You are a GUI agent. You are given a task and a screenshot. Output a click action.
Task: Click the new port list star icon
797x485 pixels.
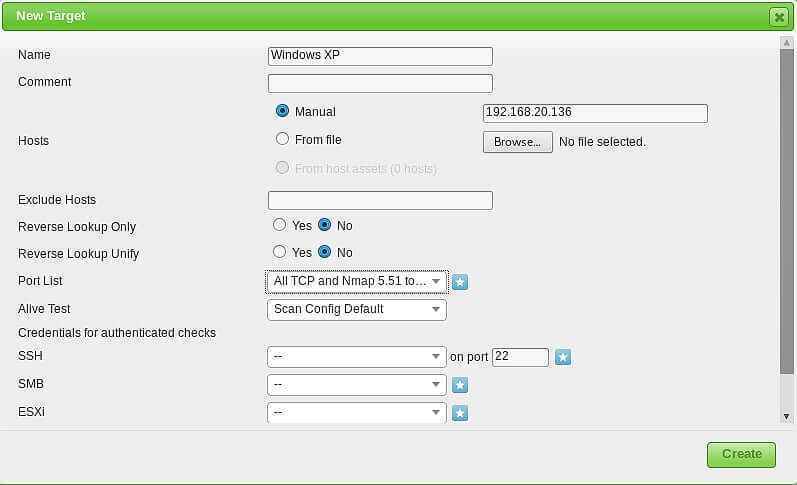click(460, 282)
